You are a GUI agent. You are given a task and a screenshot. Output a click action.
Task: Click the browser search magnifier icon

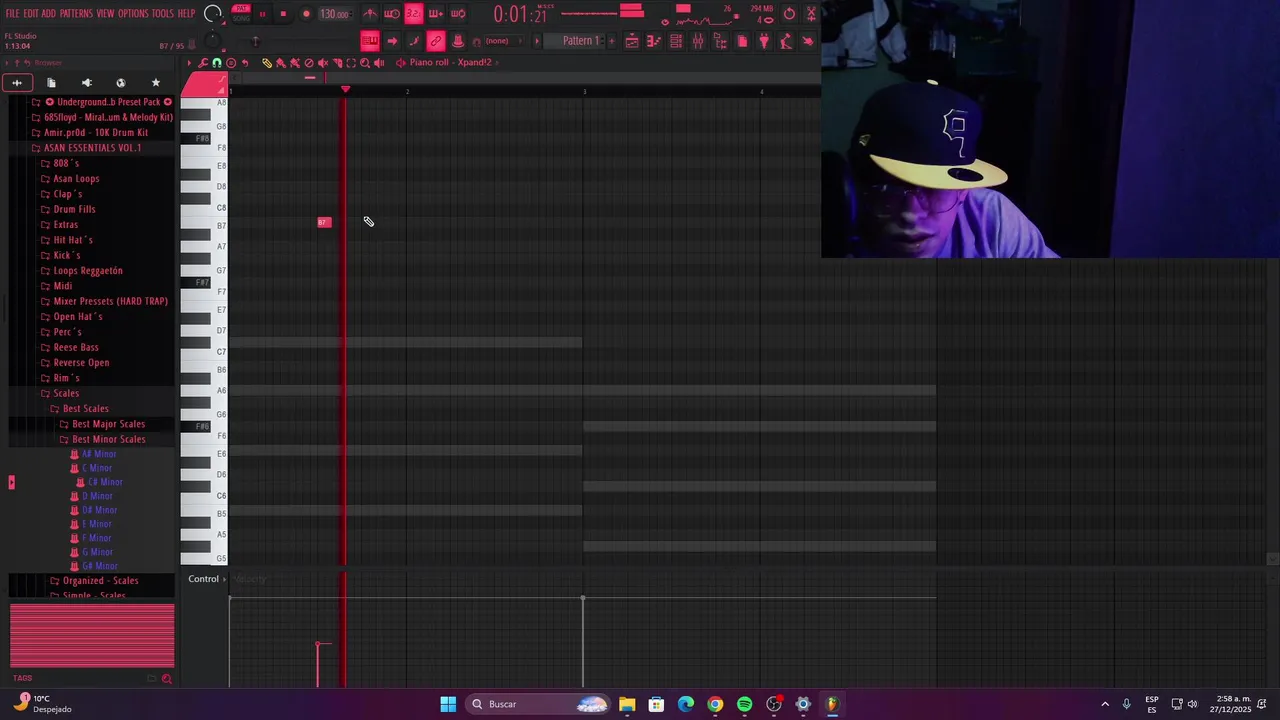(x=166, y=679)
